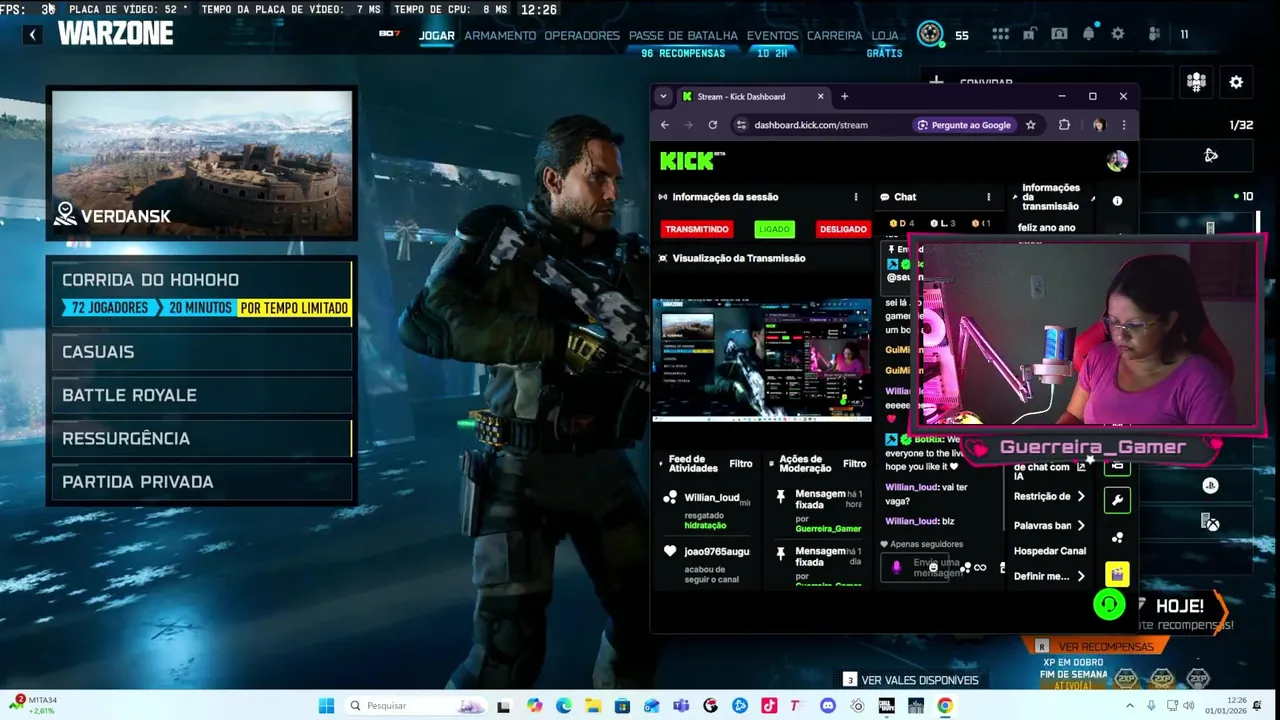The width and height of the screenshot is (1280, 720).
Task: Select the JOGAR tab
Action: click(437, 35)
